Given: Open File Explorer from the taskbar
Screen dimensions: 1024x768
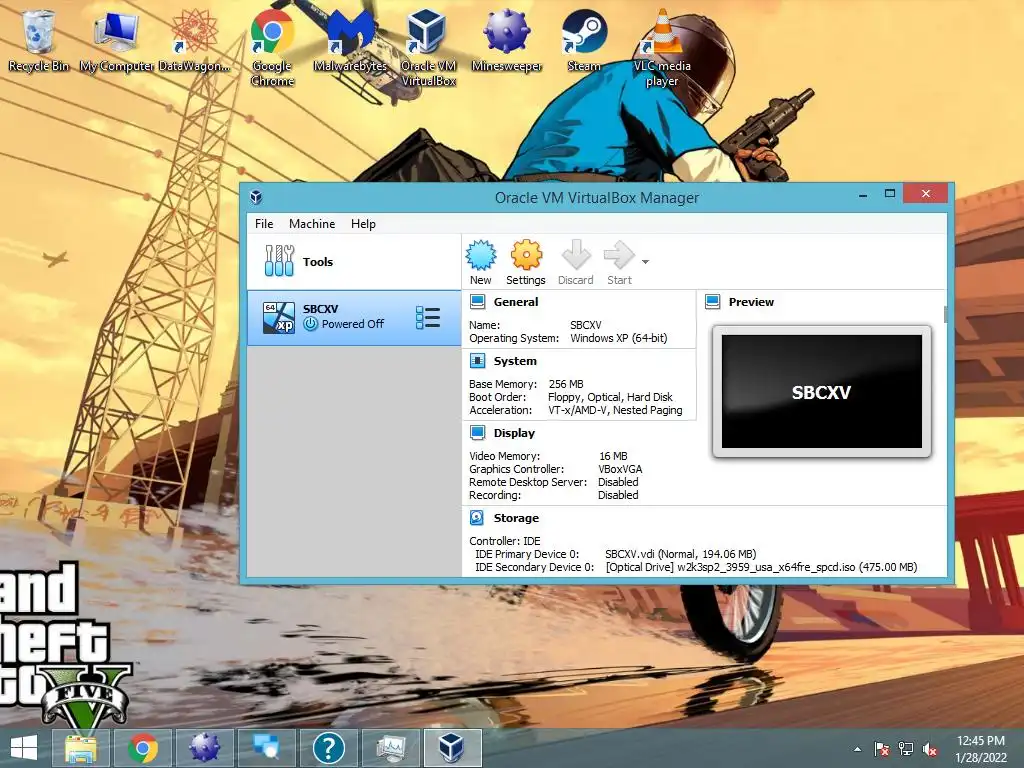Looking at the screenshot, I should click(x=81, y=748).
